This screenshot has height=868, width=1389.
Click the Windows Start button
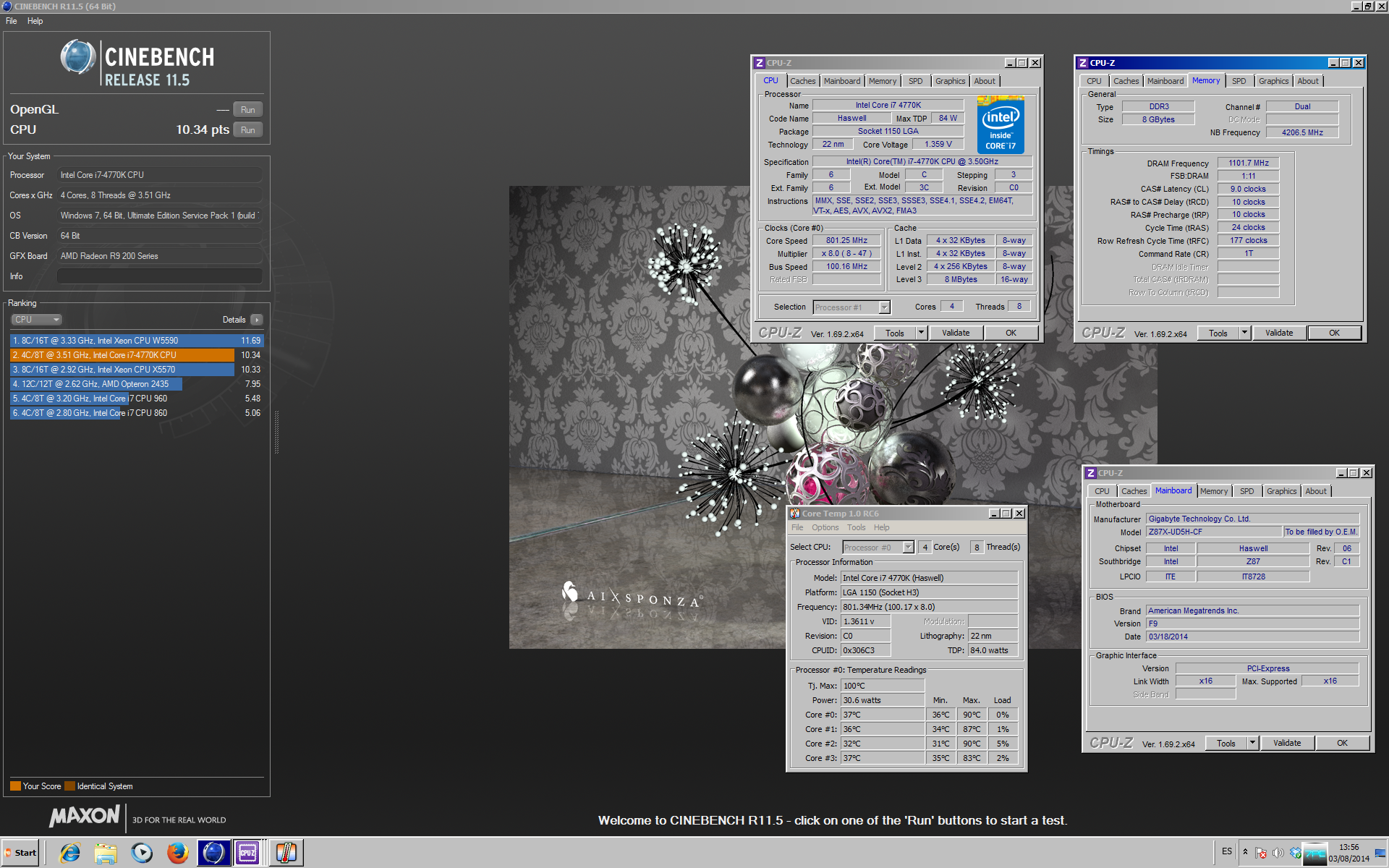pos(20,853)
